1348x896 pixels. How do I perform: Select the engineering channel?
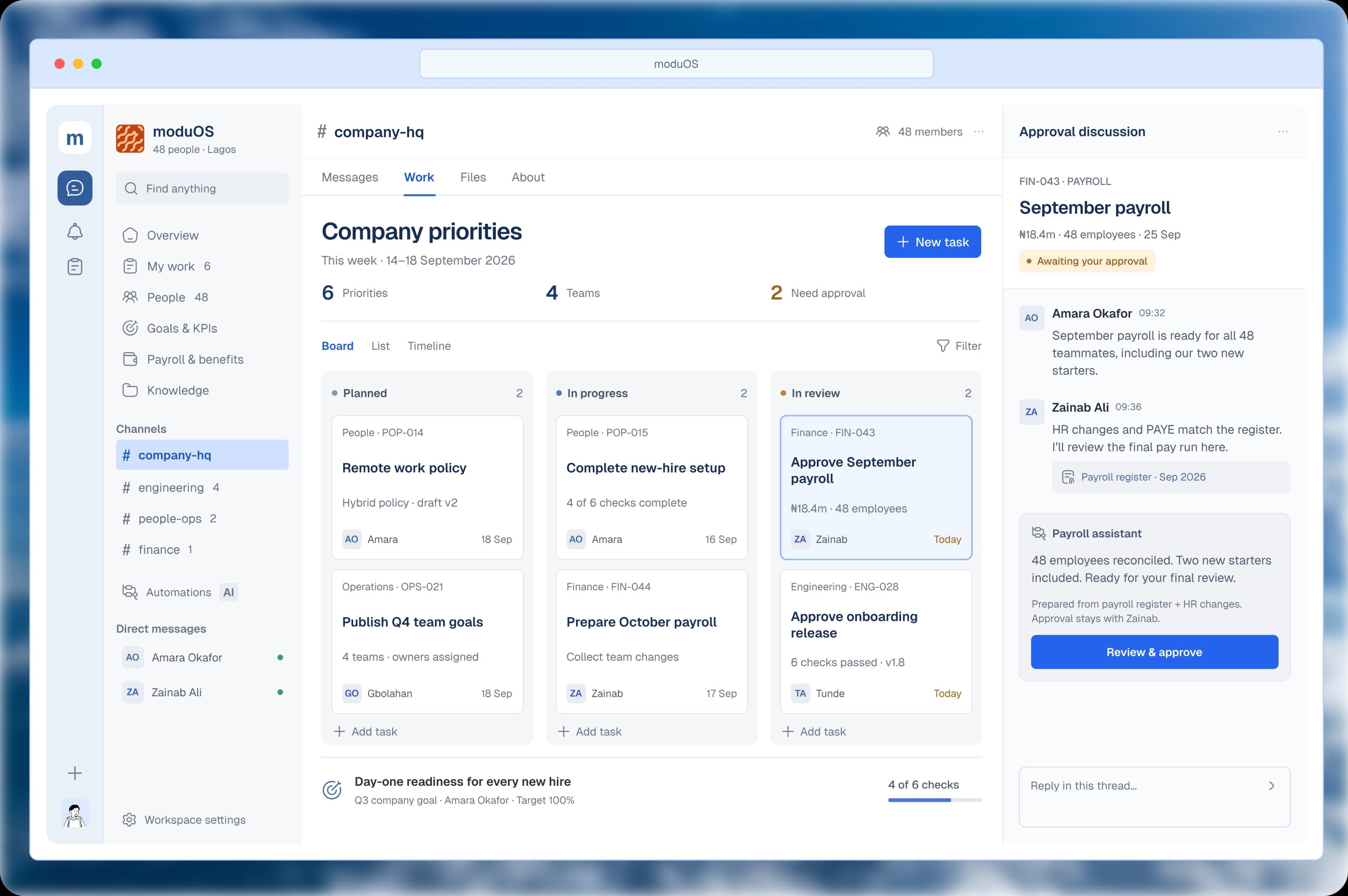coord(202,487)
